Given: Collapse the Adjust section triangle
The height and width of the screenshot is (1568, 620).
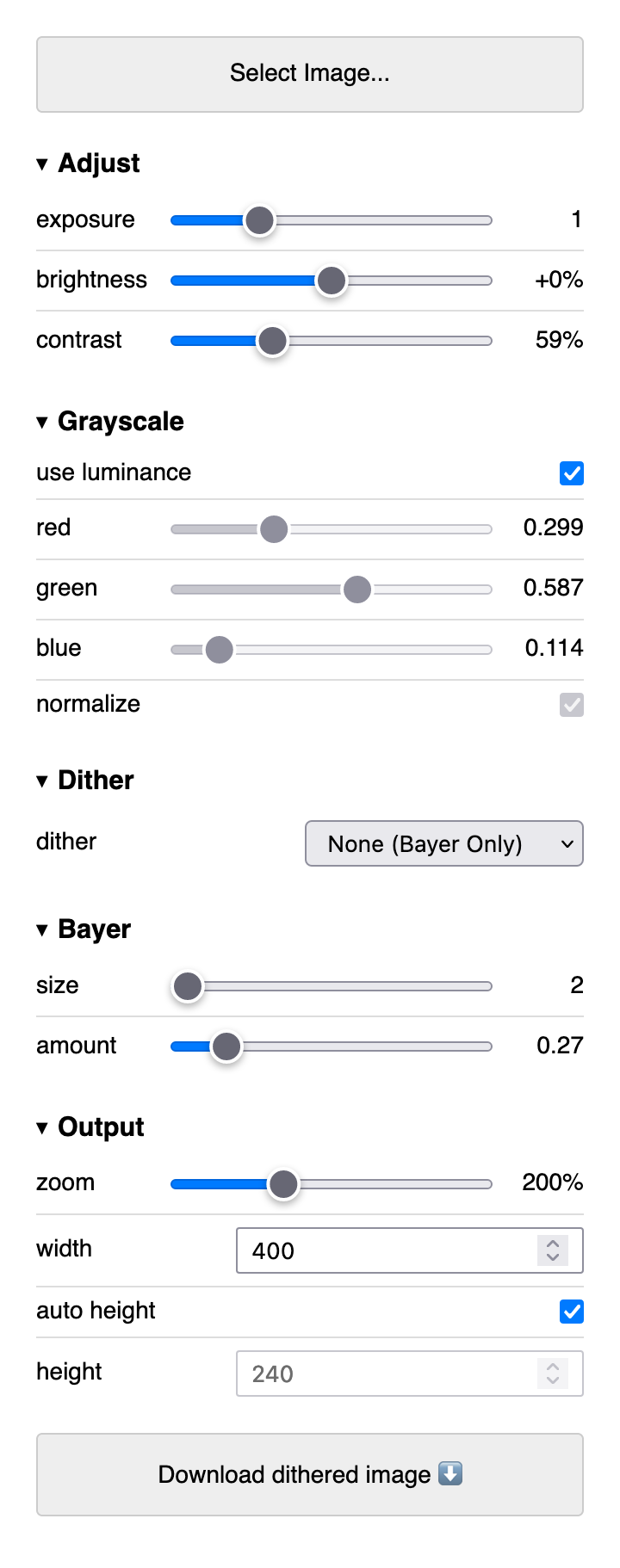Looking at the screenshot, I should tap(42, 164).
